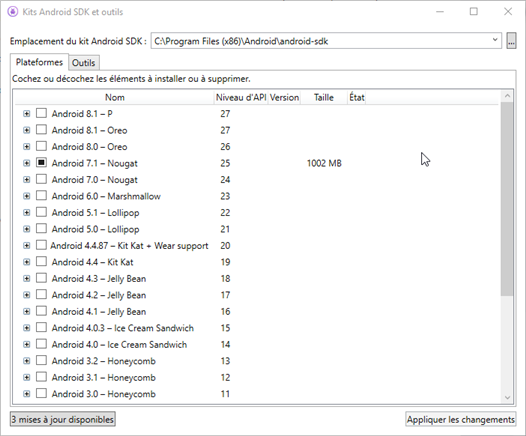526x436 pixels.
Task: Expand the Android 7.1 – Nougat node
Action: [27, 163]
